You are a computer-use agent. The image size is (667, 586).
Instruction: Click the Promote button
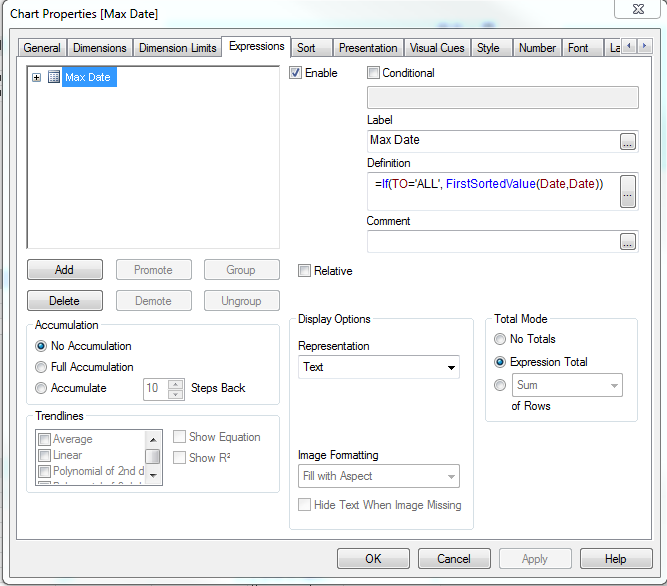154,270
